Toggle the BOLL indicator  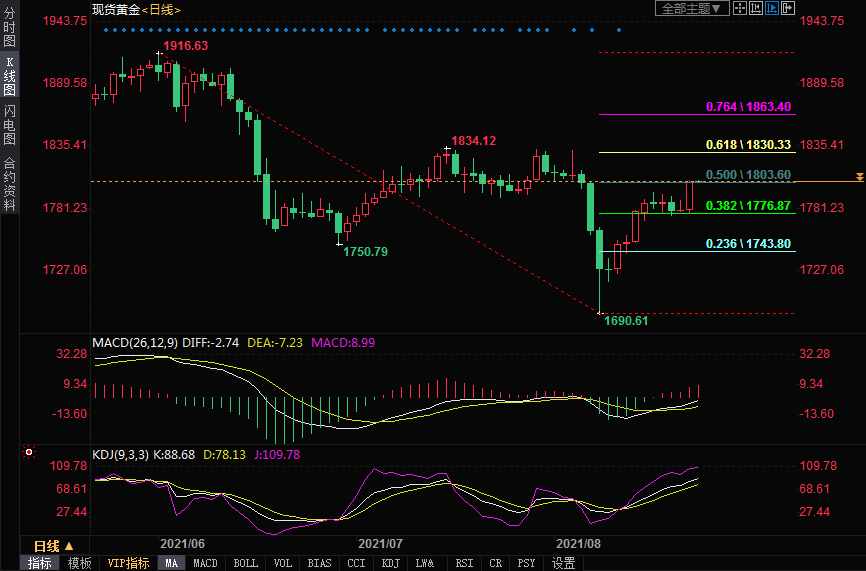[x=245, y=564]
